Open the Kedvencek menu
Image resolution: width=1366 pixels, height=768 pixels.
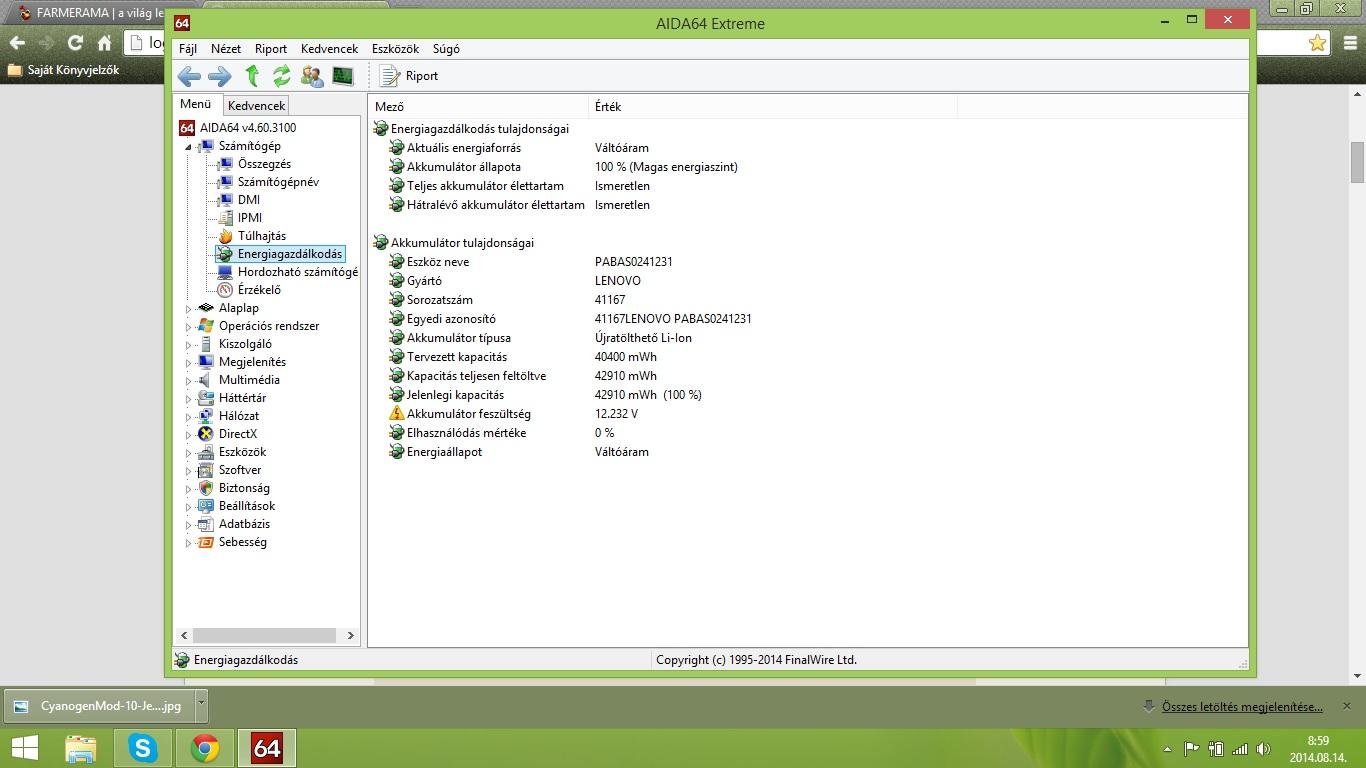click(329, 48)
